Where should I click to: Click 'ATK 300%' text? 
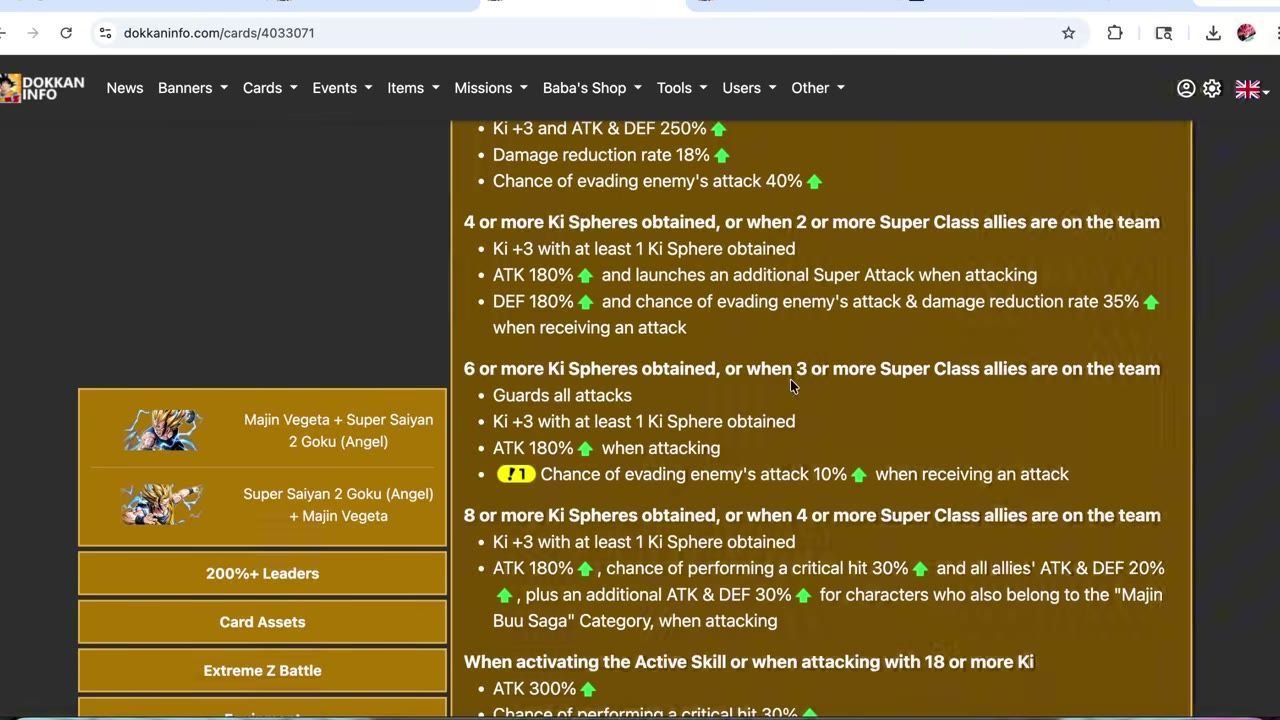click(534, 689)
